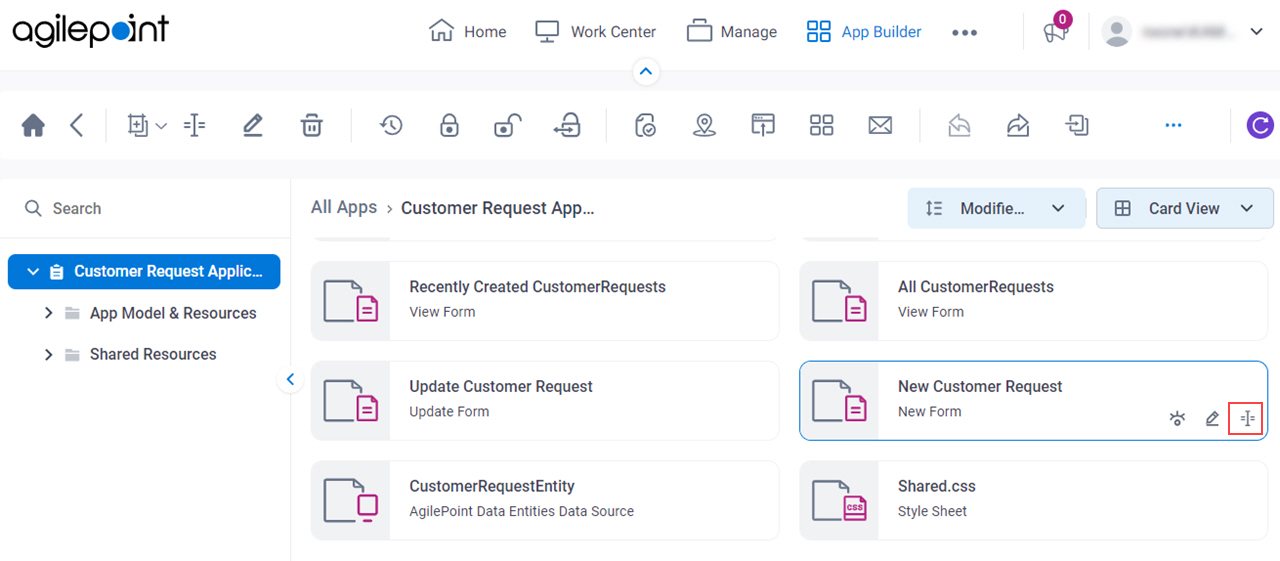Click rename icon on New Customer Request card
Screen dimensions: 1280x561
click(1247, 419)
